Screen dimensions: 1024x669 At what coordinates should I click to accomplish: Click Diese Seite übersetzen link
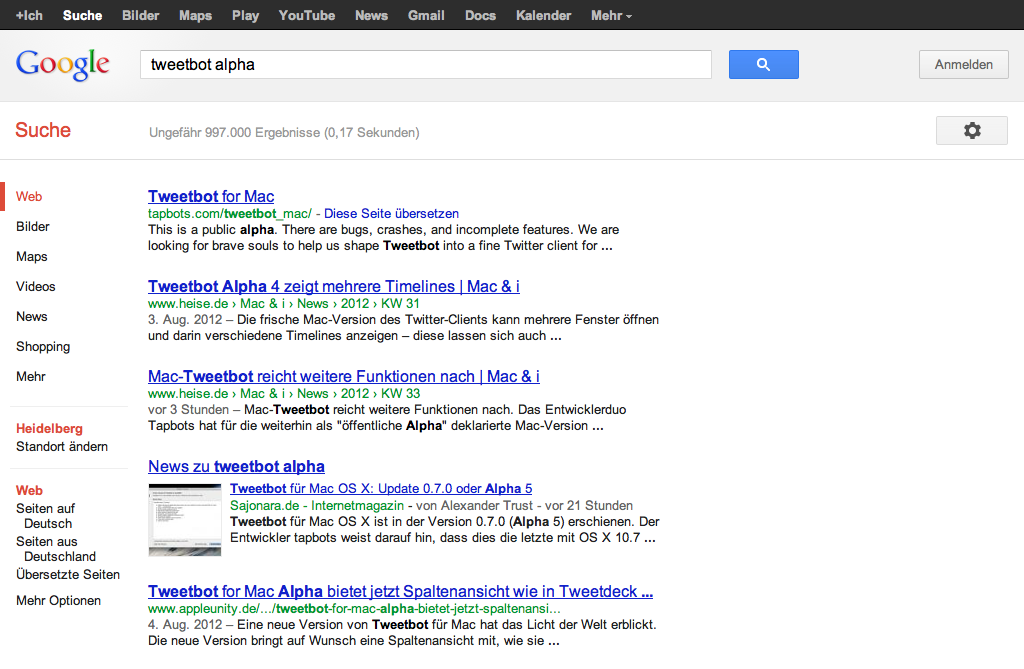(391, 214)
